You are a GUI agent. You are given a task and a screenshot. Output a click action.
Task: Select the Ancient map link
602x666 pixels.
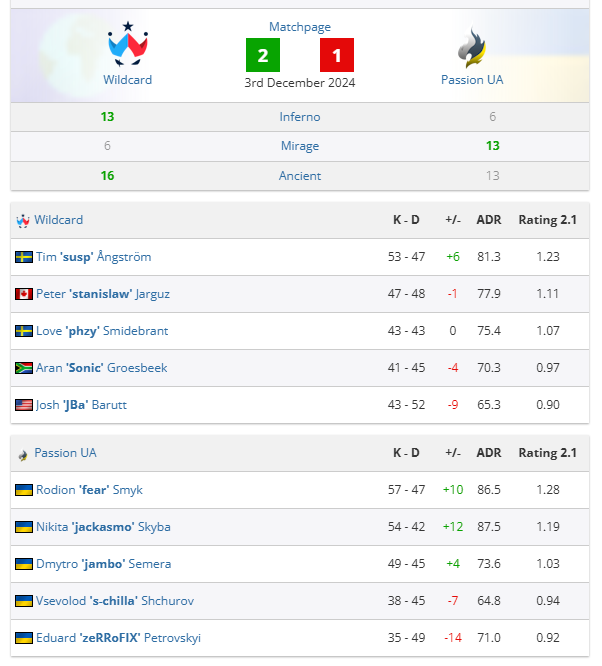pyautogui.click(x=300, y=176)
